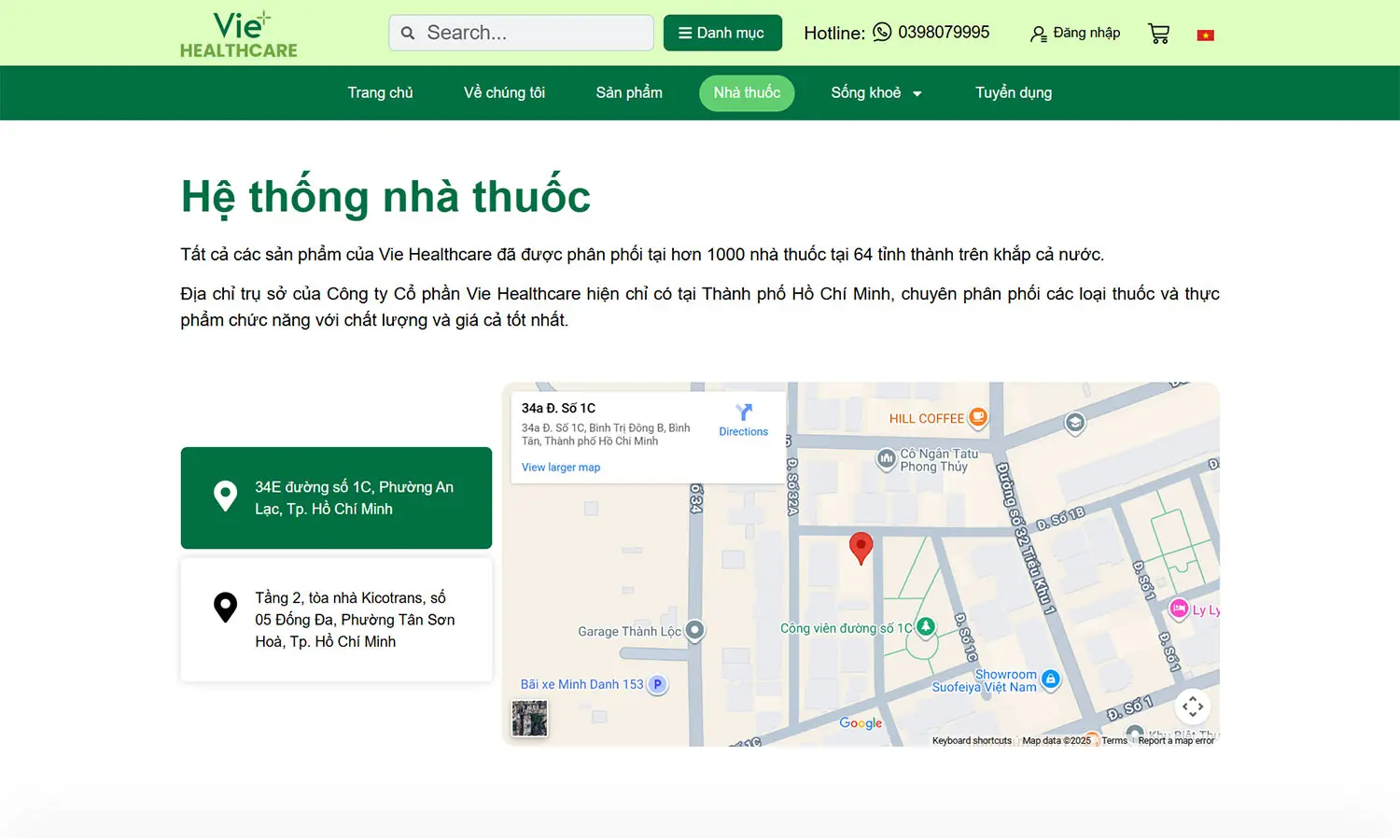This screenshot has height=840, width=1400.
Task: Toggle satellite view with the map thumbnail
Action: pos(529,718)
